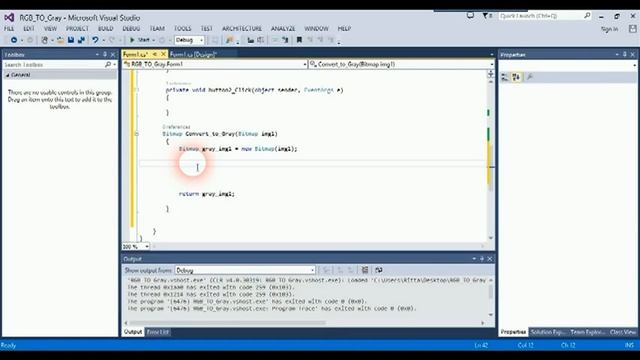Click the Redo arrow icon in toolbar
Screen dimensions: 640x360
pyautogui.click(x=111, y=40)
